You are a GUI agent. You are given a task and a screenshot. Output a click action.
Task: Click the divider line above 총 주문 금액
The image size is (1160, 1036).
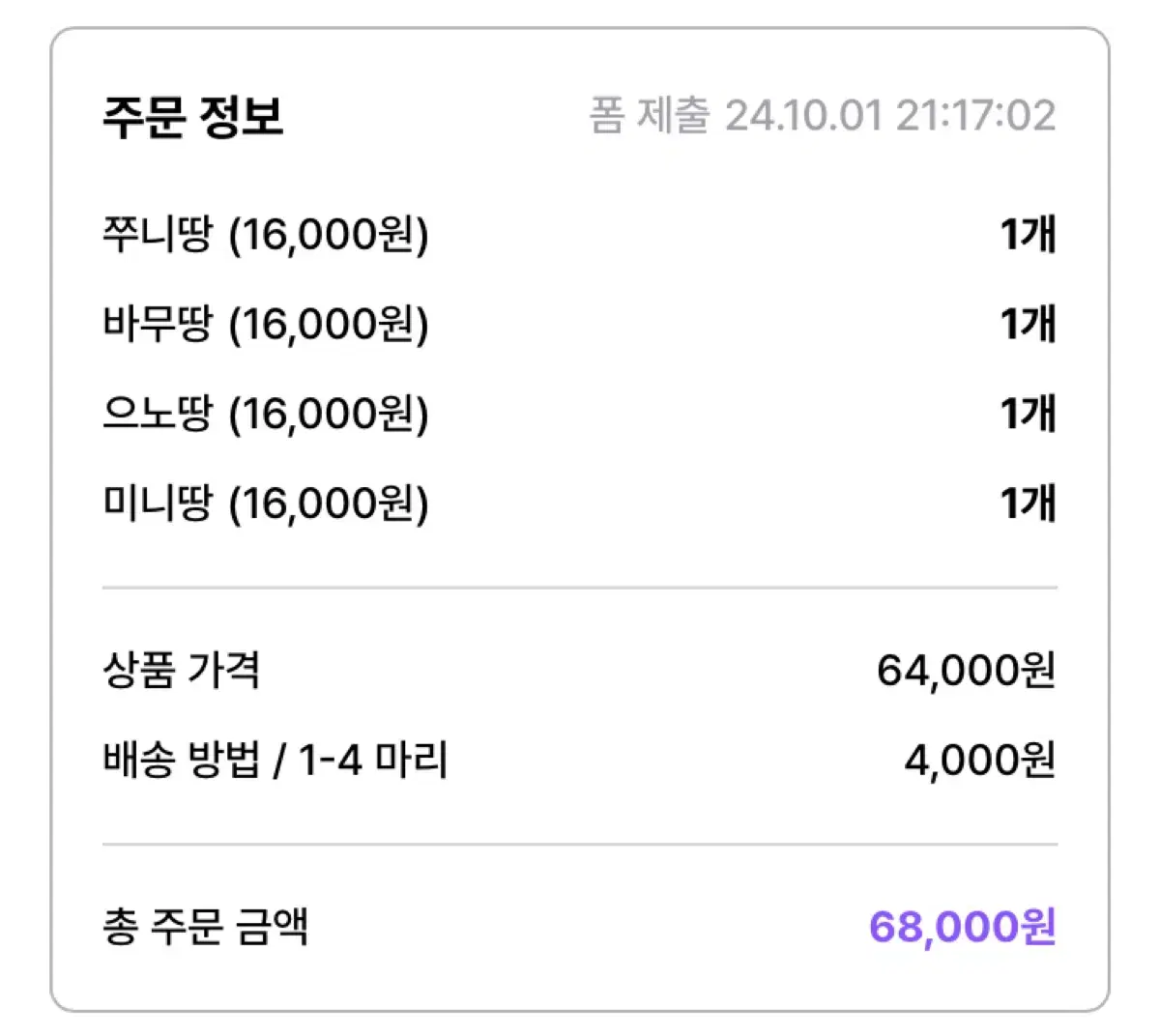(x=580, y=845)
